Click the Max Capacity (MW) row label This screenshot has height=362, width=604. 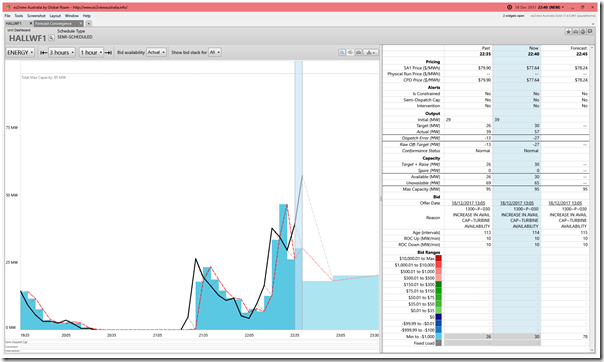pyautogui.click(x=421, y=189)
